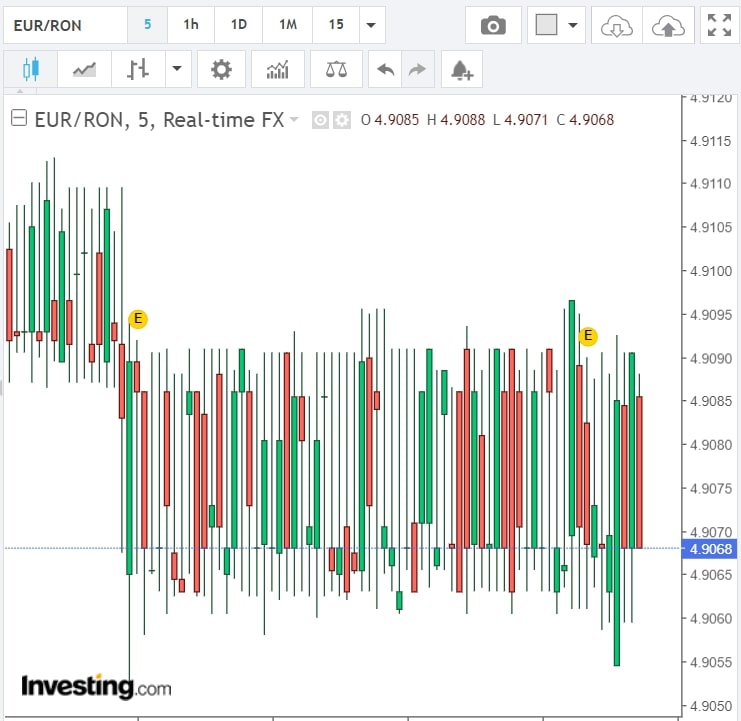Save chart layout to the cloud
Image resolution: width=741 pixels, height=721 pixels.
tap(667, 26)
